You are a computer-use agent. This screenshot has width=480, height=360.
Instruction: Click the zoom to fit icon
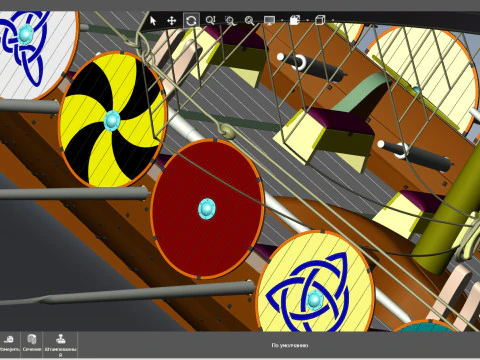(x=249, y=21)
